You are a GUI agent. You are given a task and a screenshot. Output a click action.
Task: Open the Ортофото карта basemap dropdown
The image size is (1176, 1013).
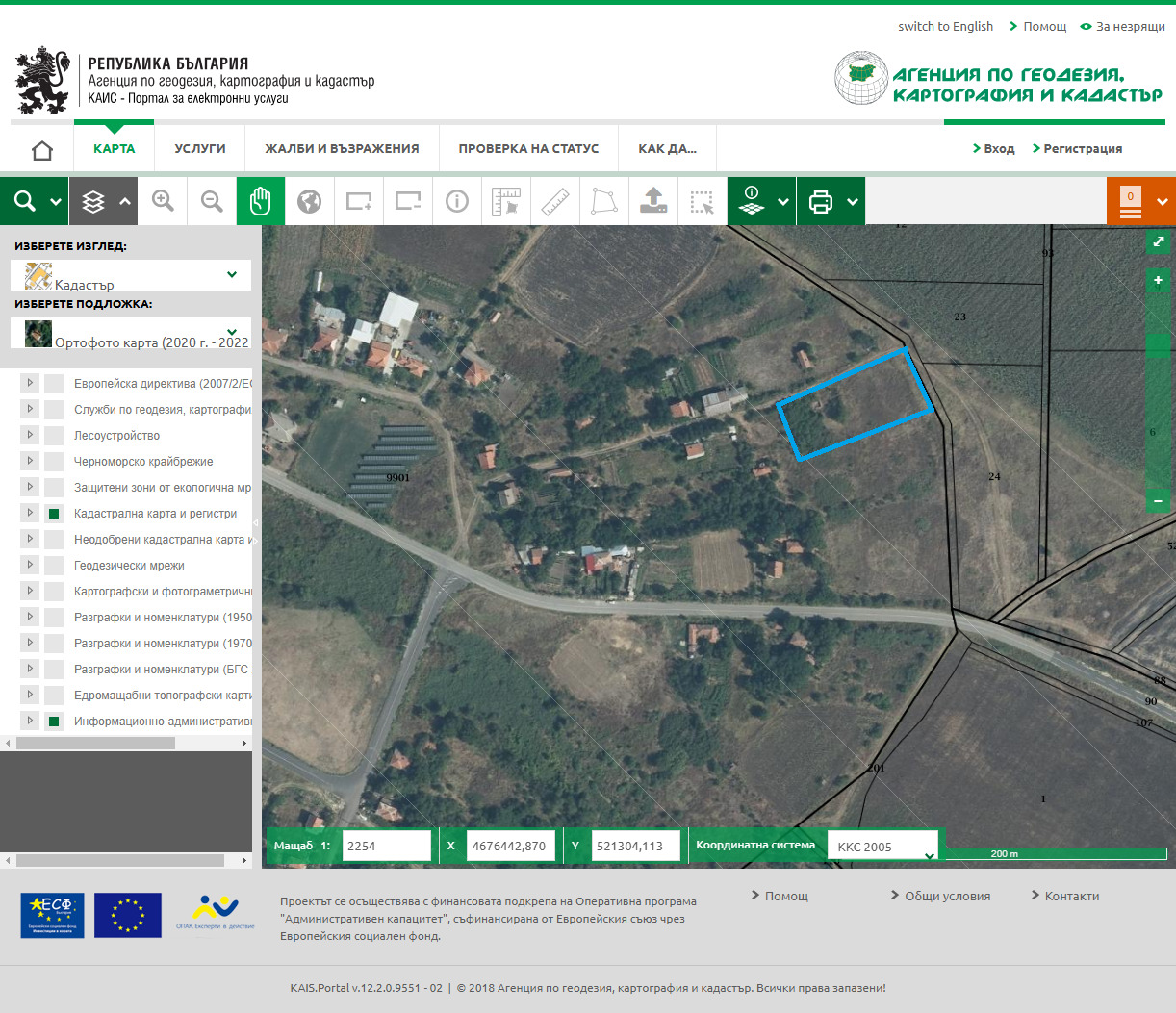point(131,333)
